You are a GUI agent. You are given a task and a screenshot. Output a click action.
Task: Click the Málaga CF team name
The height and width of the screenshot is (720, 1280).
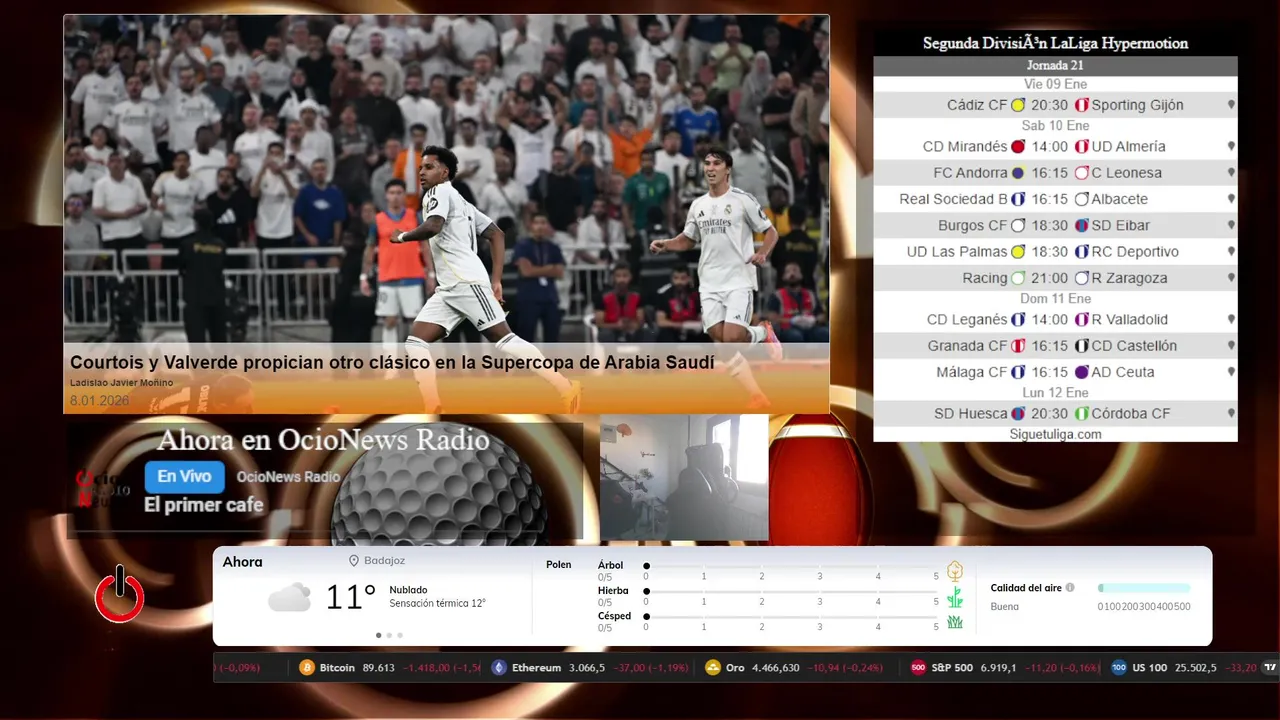pyautogui.click(x=971, y=372)
